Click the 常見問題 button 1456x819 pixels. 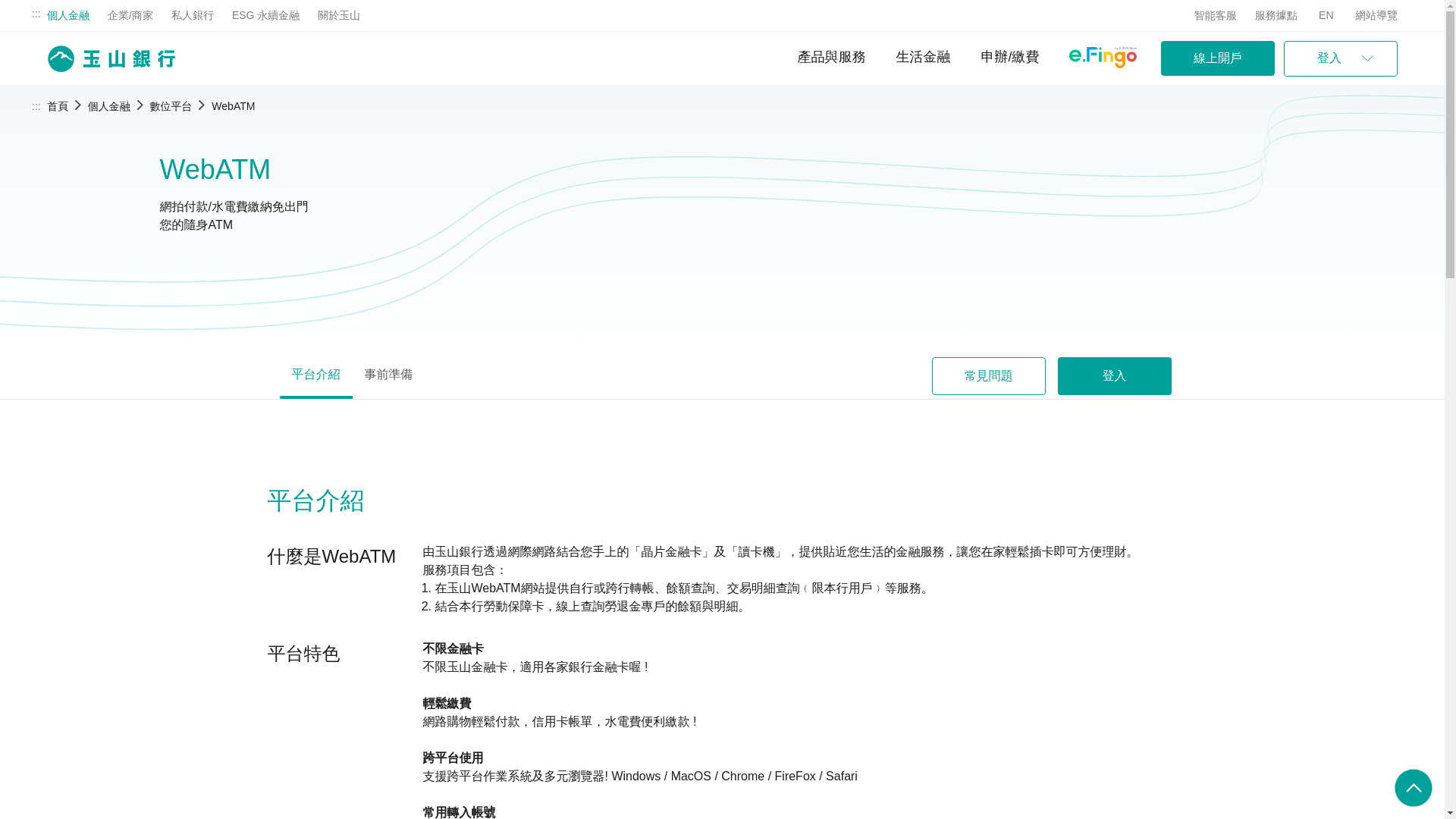pyautogui.click(x=988, y=376)
